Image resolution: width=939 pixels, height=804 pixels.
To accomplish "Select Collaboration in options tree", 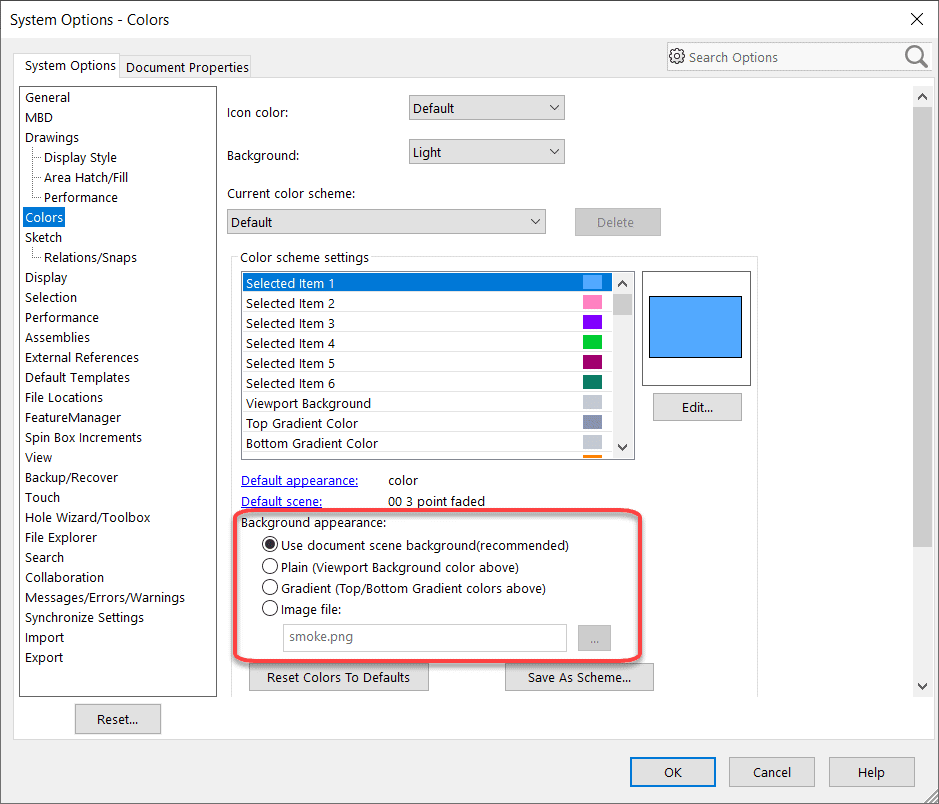I will (64, 577).
